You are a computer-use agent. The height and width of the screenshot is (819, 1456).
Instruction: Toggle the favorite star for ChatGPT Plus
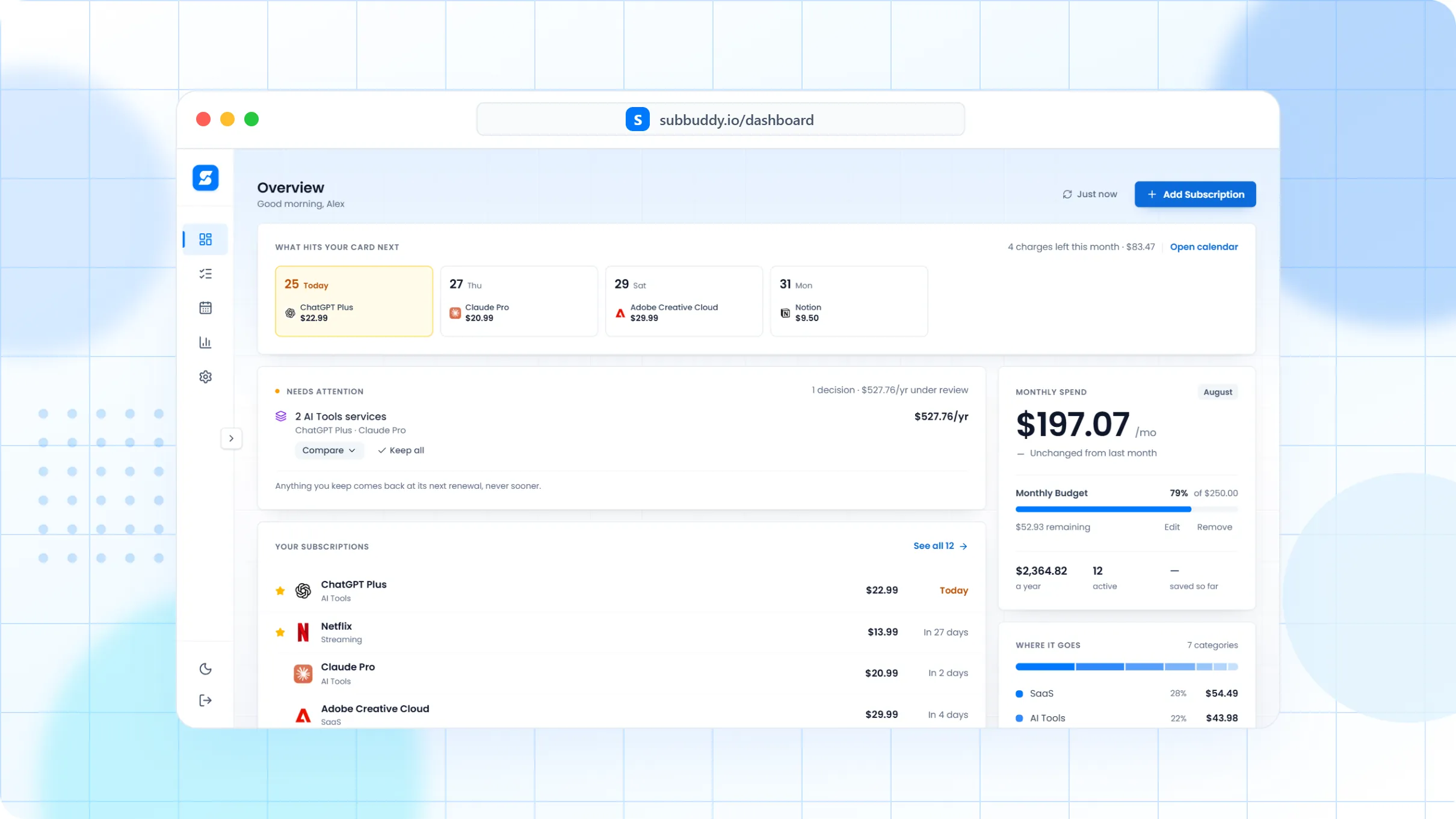click(280, 590)
